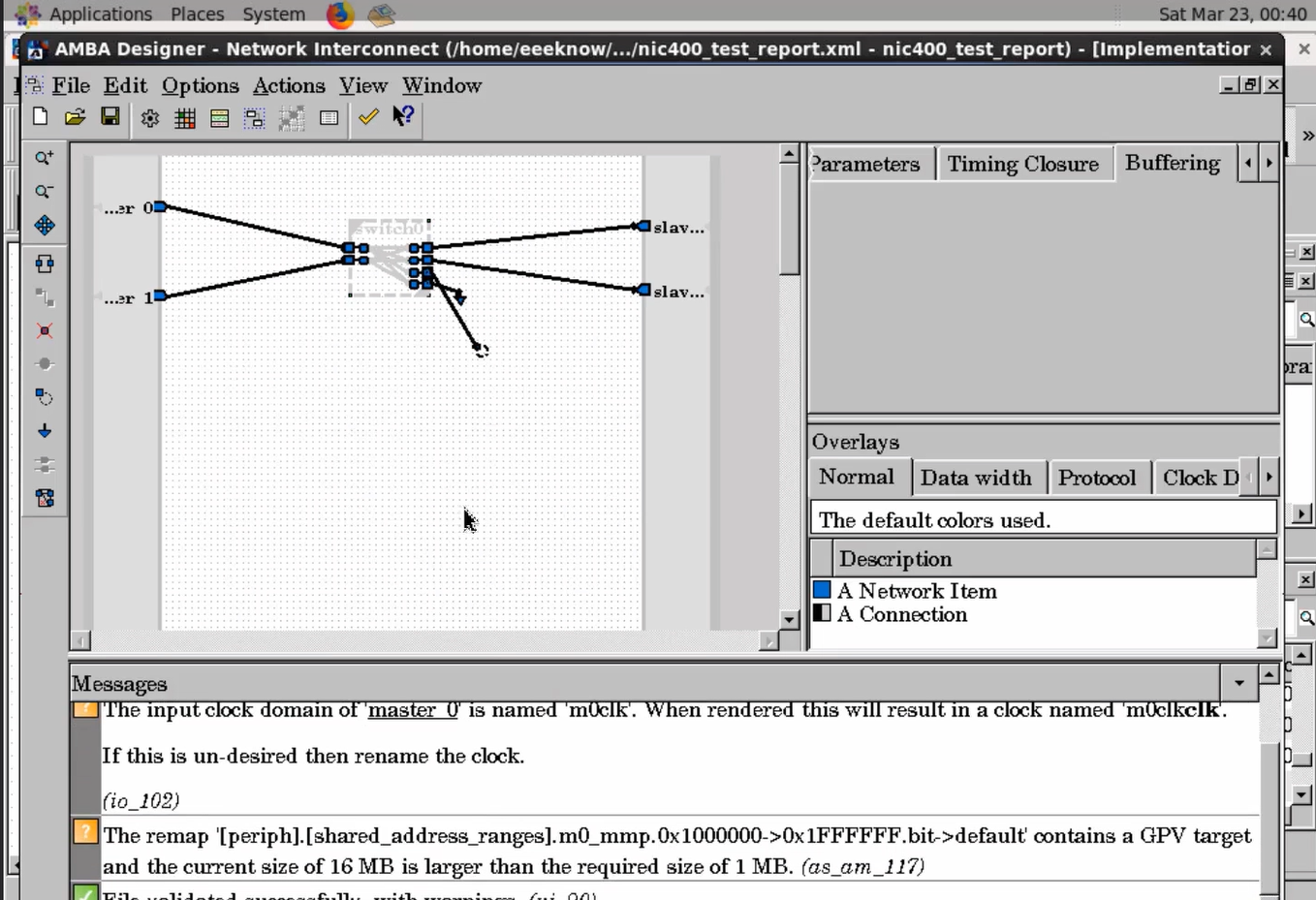Select the master 1 port on canvas

[160, 295]
